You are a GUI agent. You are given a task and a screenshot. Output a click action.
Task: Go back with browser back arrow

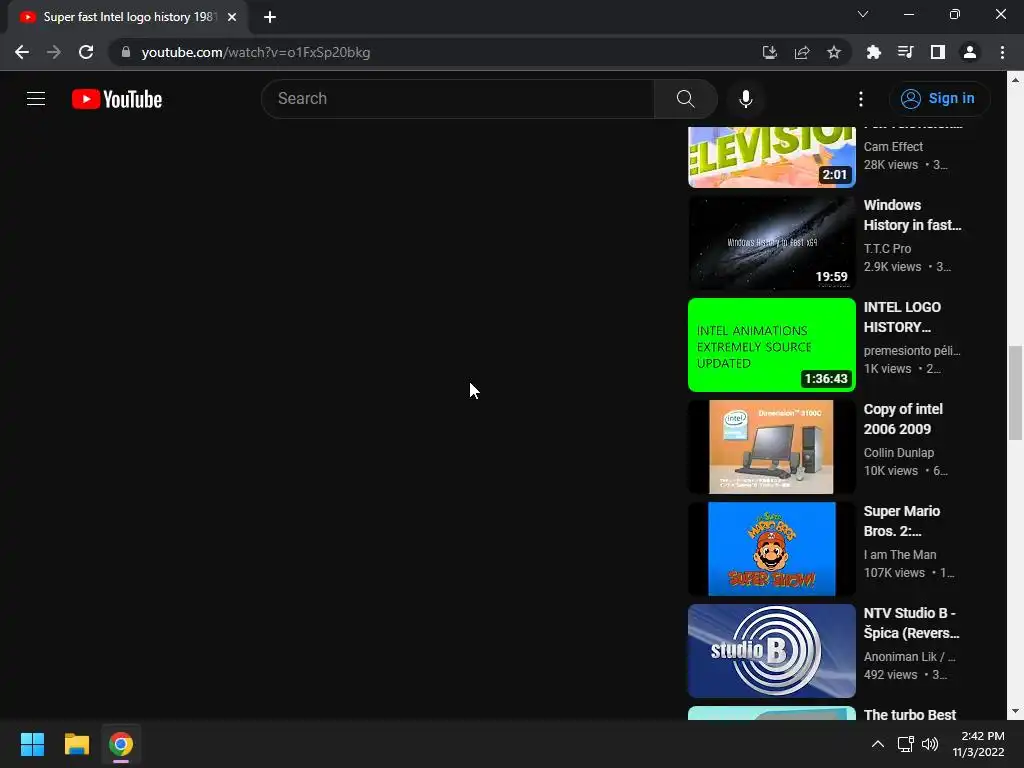point(22,52)
